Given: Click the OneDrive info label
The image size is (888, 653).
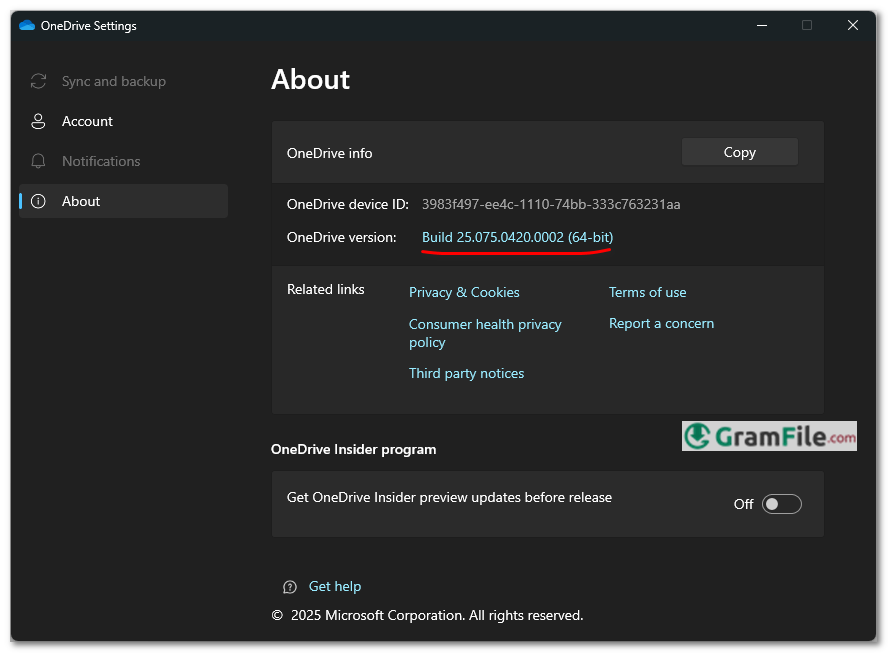Looking at the screenshot, I should pyautogui.click(x=330, y=153).
